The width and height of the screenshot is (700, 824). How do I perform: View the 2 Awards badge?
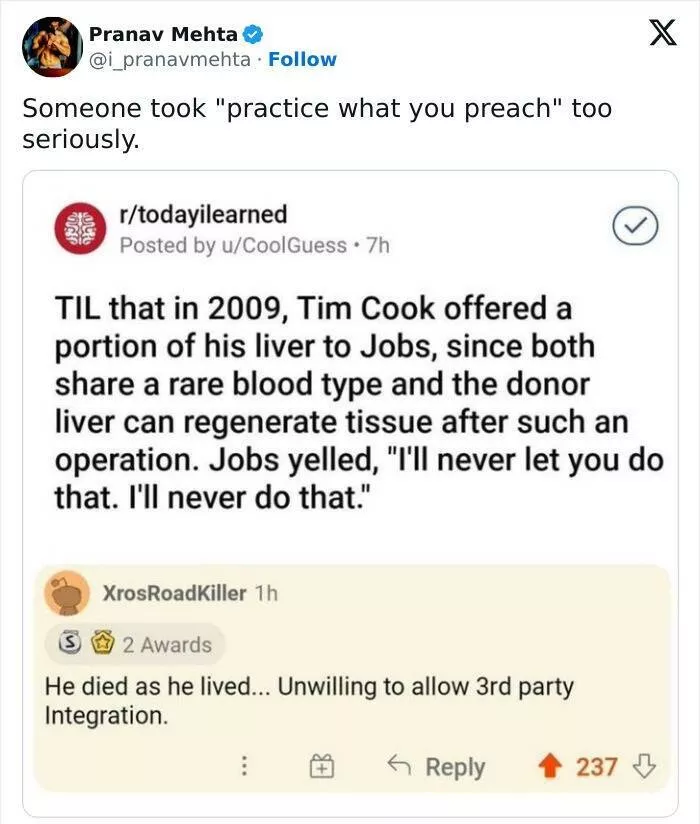(166, 645)
